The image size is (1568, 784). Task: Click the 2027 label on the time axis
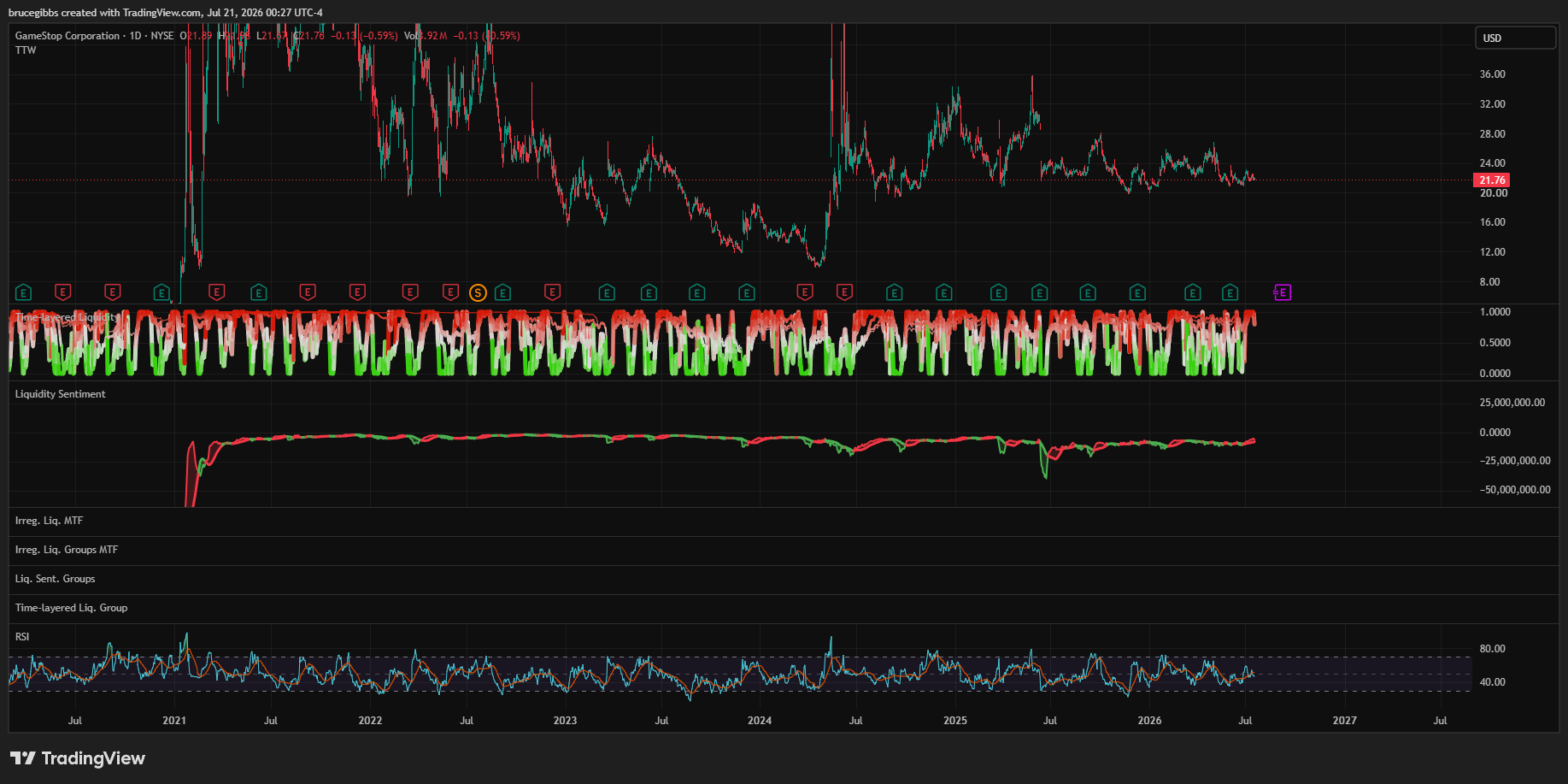point(1345,721)
